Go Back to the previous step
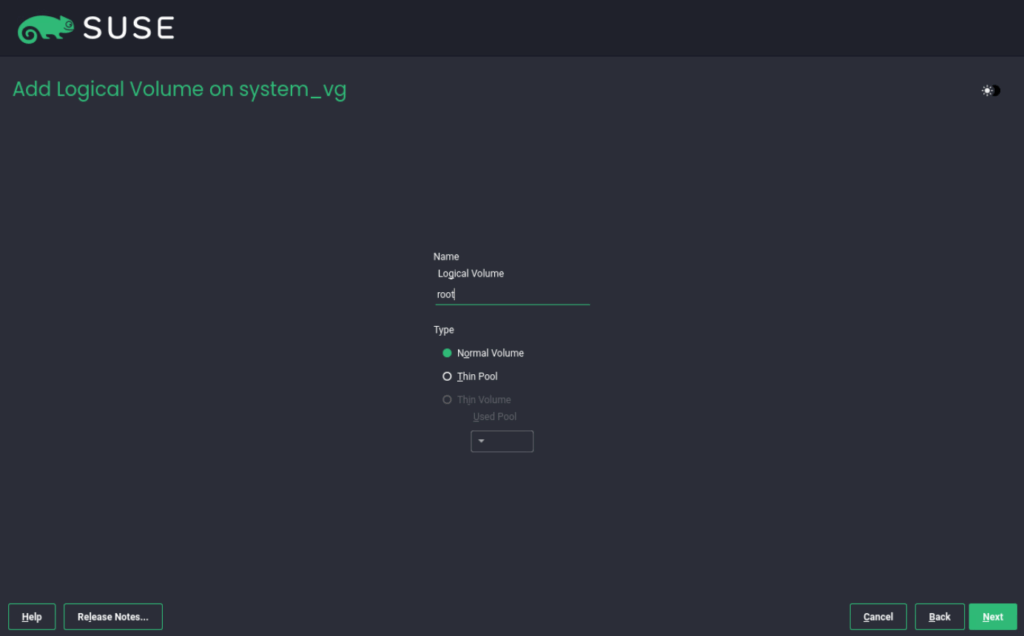 click(939, 616)
